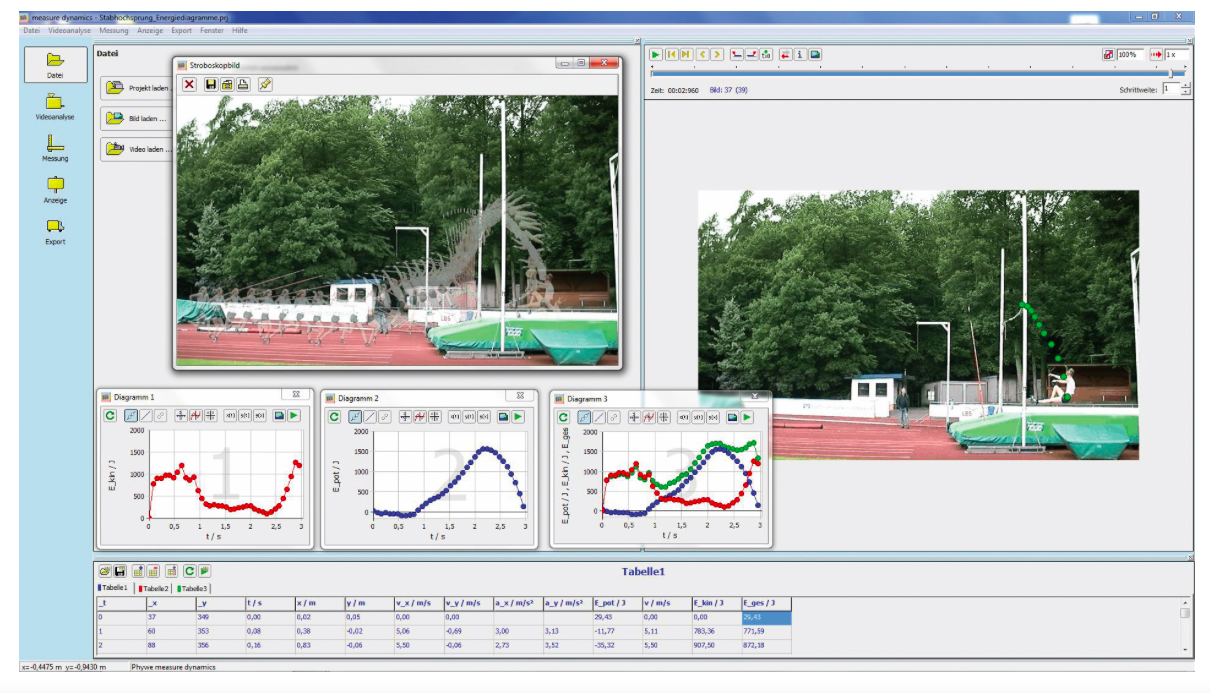This screenshot has width=1210, height=693.
Task: Click the red arrow playback speed icon
Action: pyautogui.click(x=1155, y=55)
